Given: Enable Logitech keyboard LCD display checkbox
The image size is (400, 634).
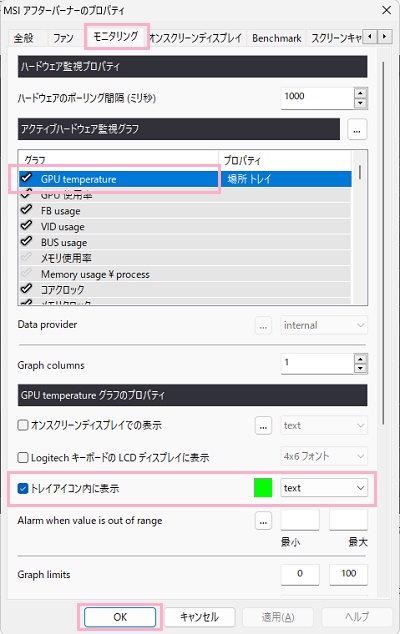Looking at the screenshot, I should pos(23,457).
